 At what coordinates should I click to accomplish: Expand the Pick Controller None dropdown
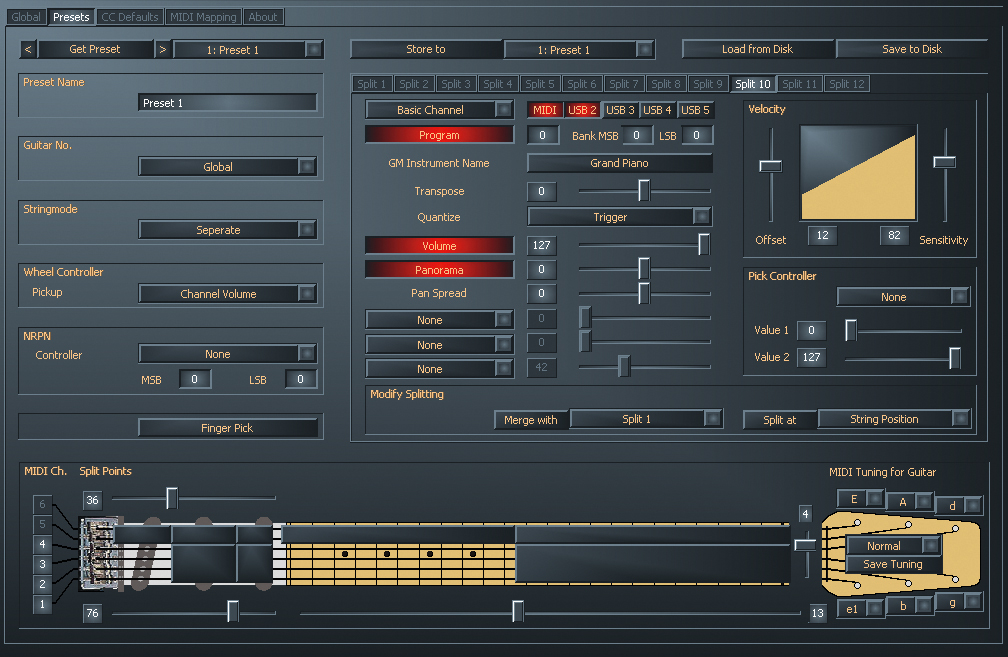(x=903, y=297)
